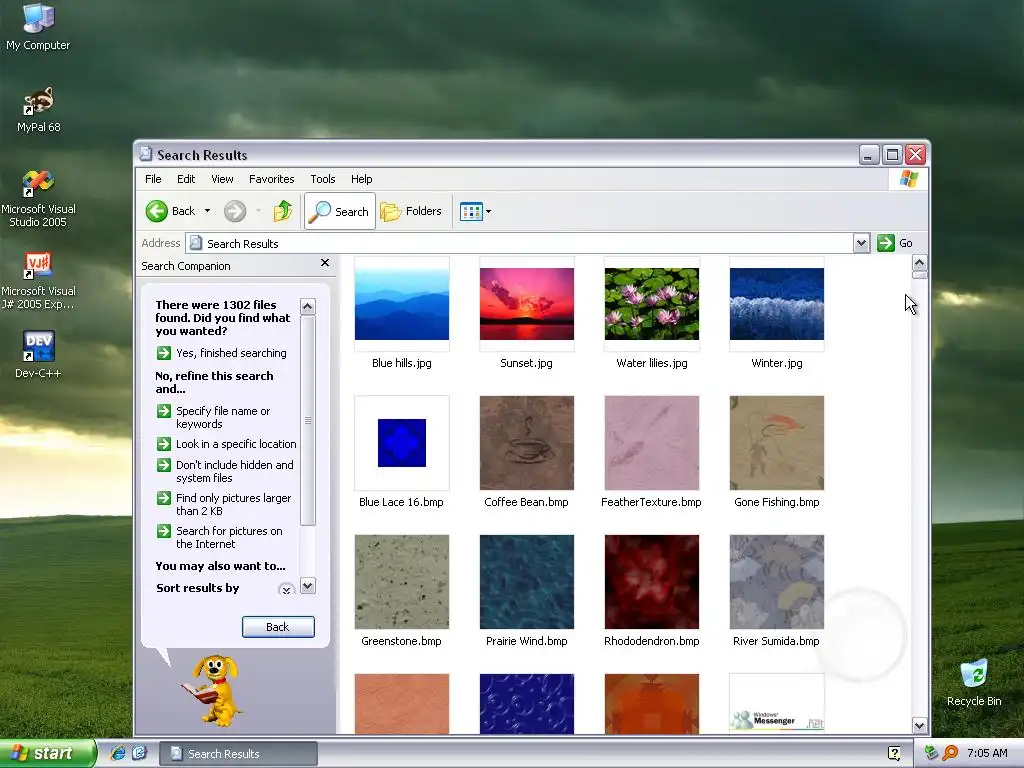Viewport: 1024px width, 768px height.
Task: Open the Tools menu
Action: [323, 179]
